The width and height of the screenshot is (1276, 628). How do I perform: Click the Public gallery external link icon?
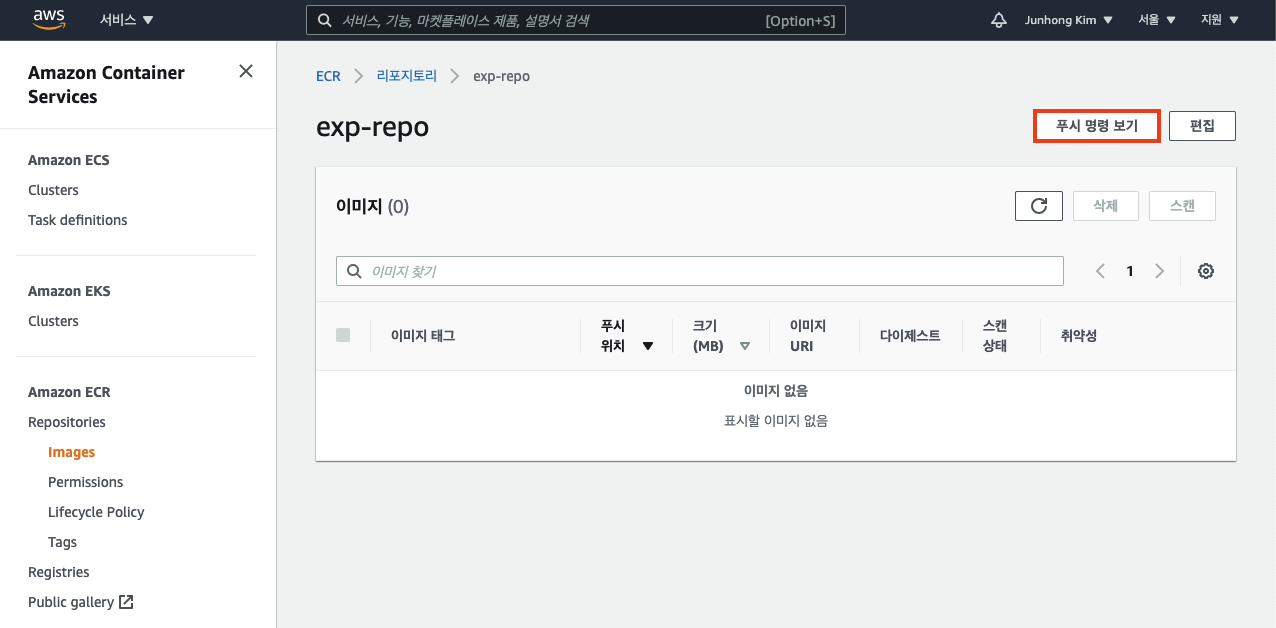[126, 602]
